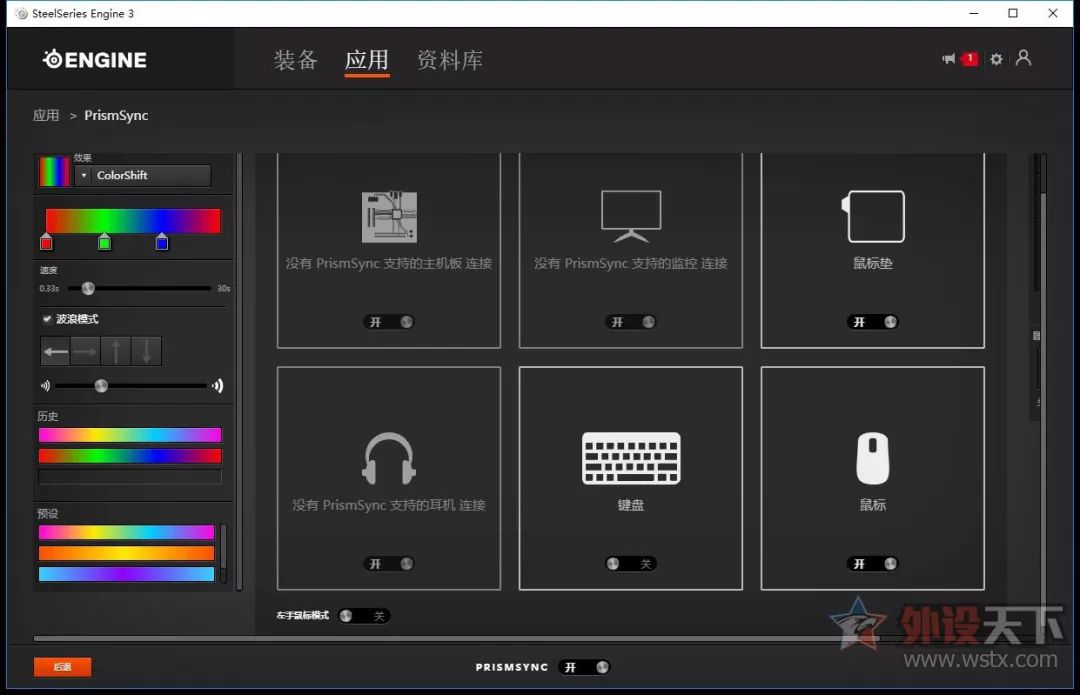Select the motherboard device icon
1080x695 pixels.
point(389,217)
